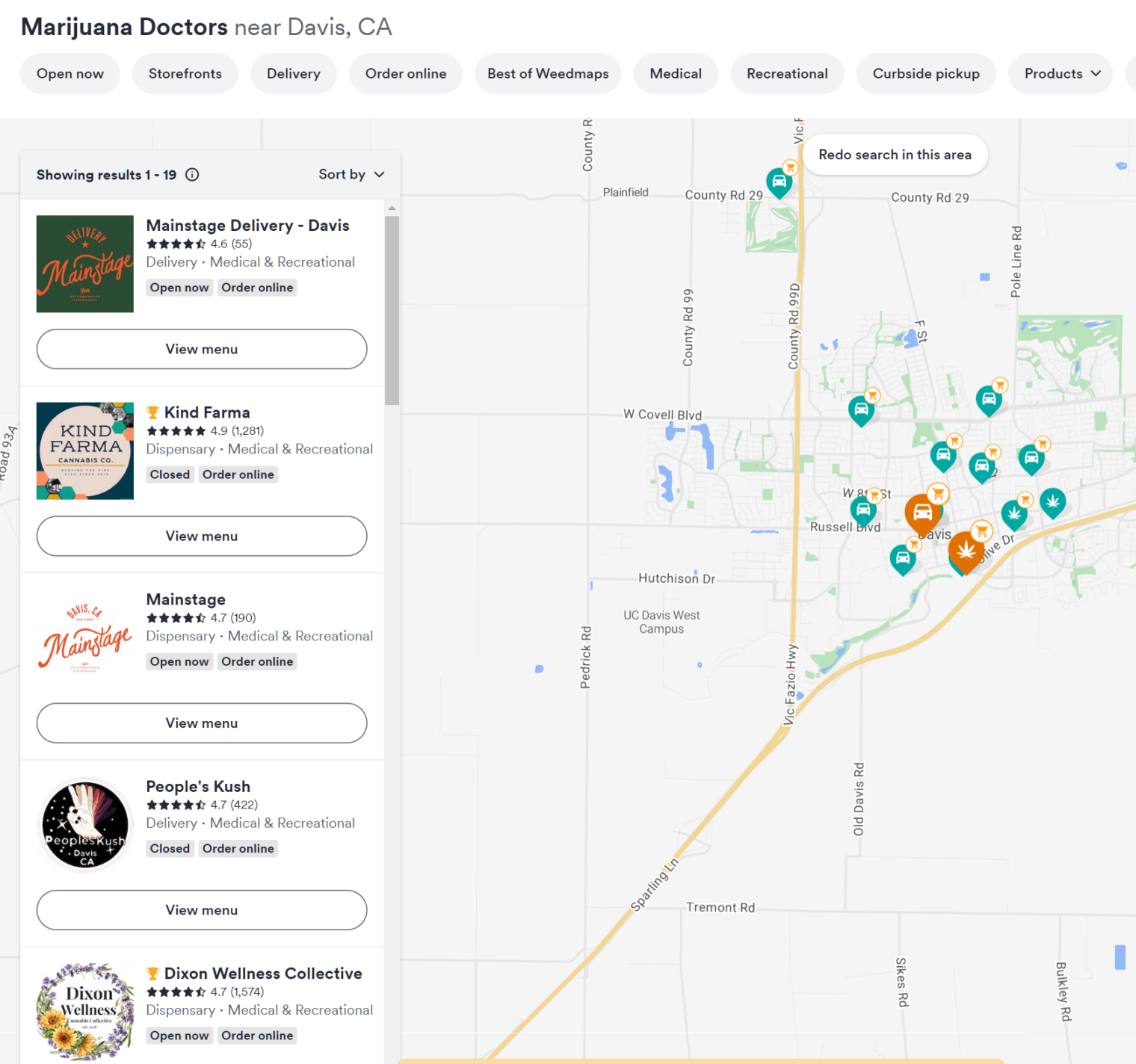
Task: Expand the Products dropdown filter
Action: tap(1061, 73)
